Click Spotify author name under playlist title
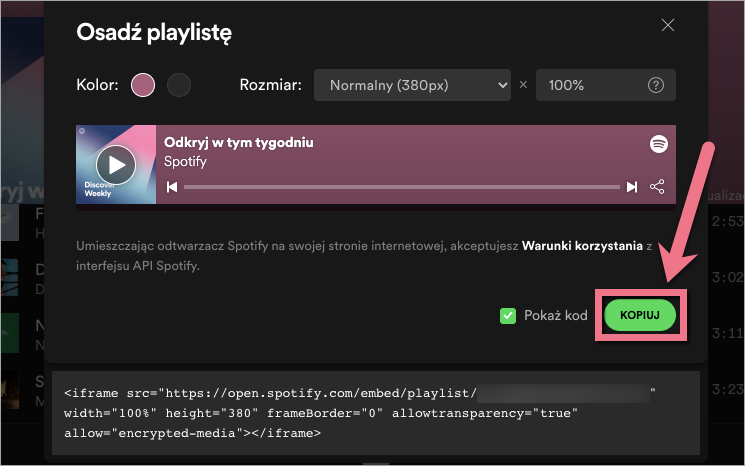 (x=187, y=161)
